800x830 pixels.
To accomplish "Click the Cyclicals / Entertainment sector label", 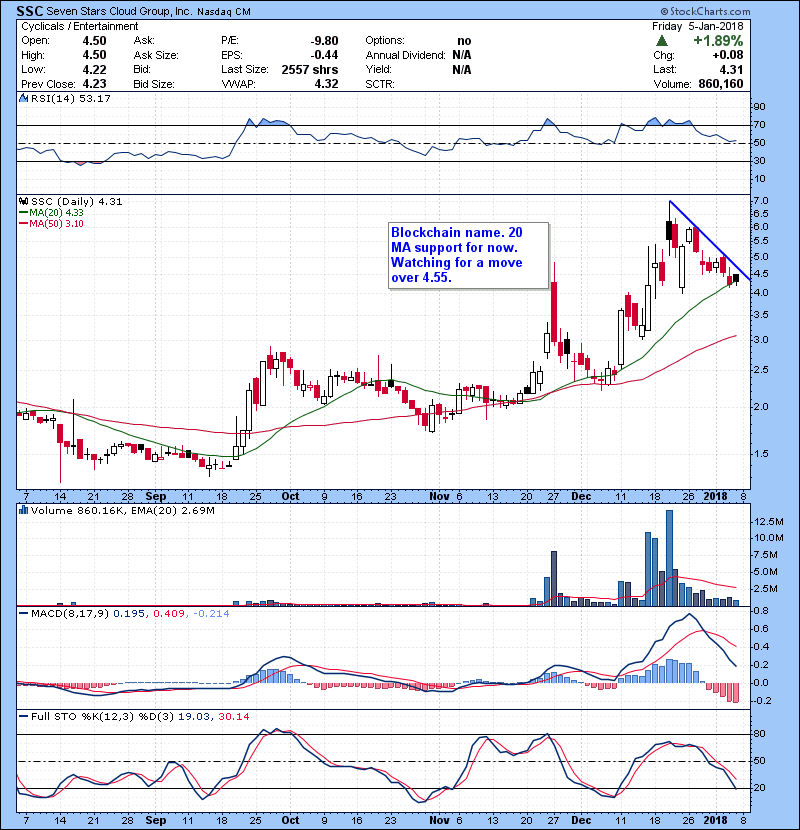I will [x=79, y=26].
